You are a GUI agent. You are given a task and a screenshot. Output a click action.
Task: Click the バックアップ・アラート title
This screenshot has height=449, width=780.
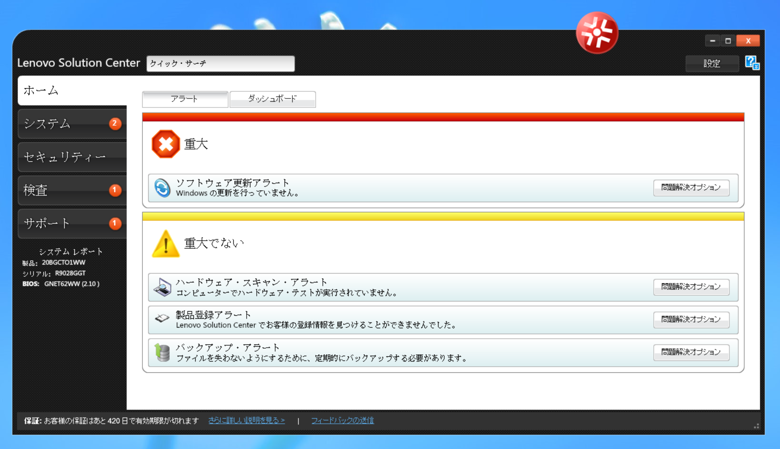click(x=228, y=347)
